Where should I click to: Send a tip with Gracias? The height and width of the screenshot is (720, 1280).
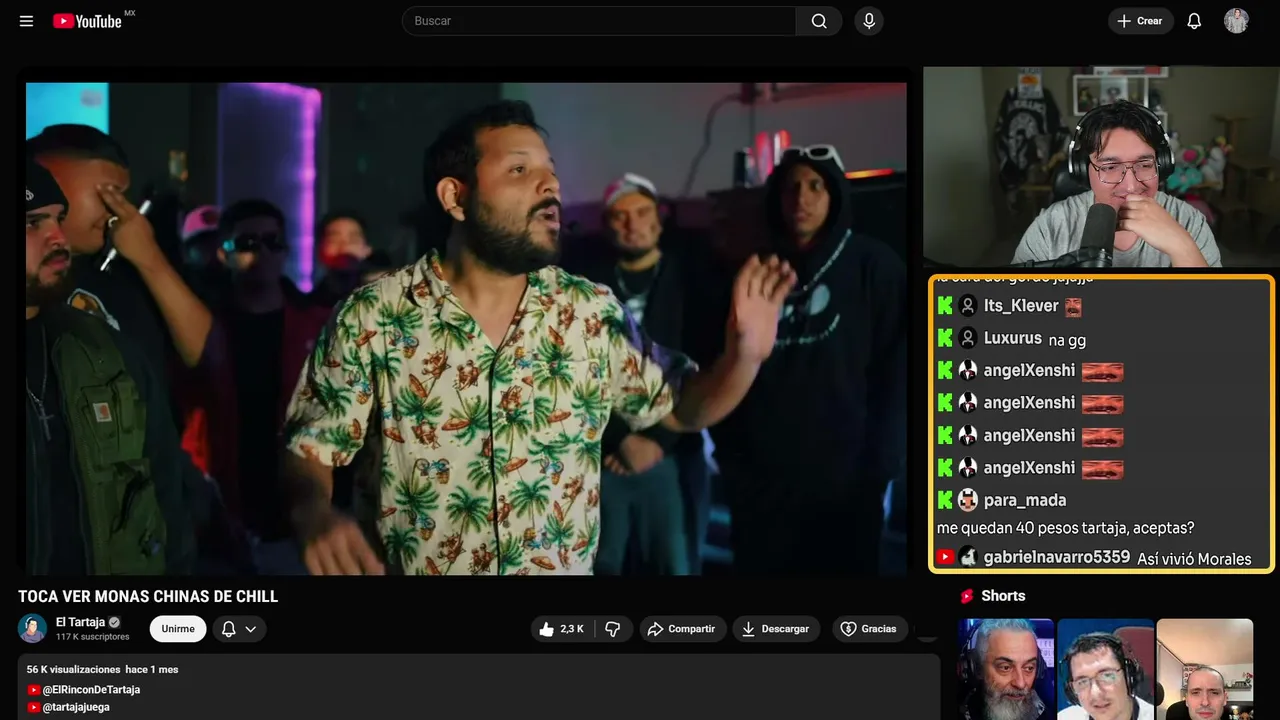[x=869, y=629]
